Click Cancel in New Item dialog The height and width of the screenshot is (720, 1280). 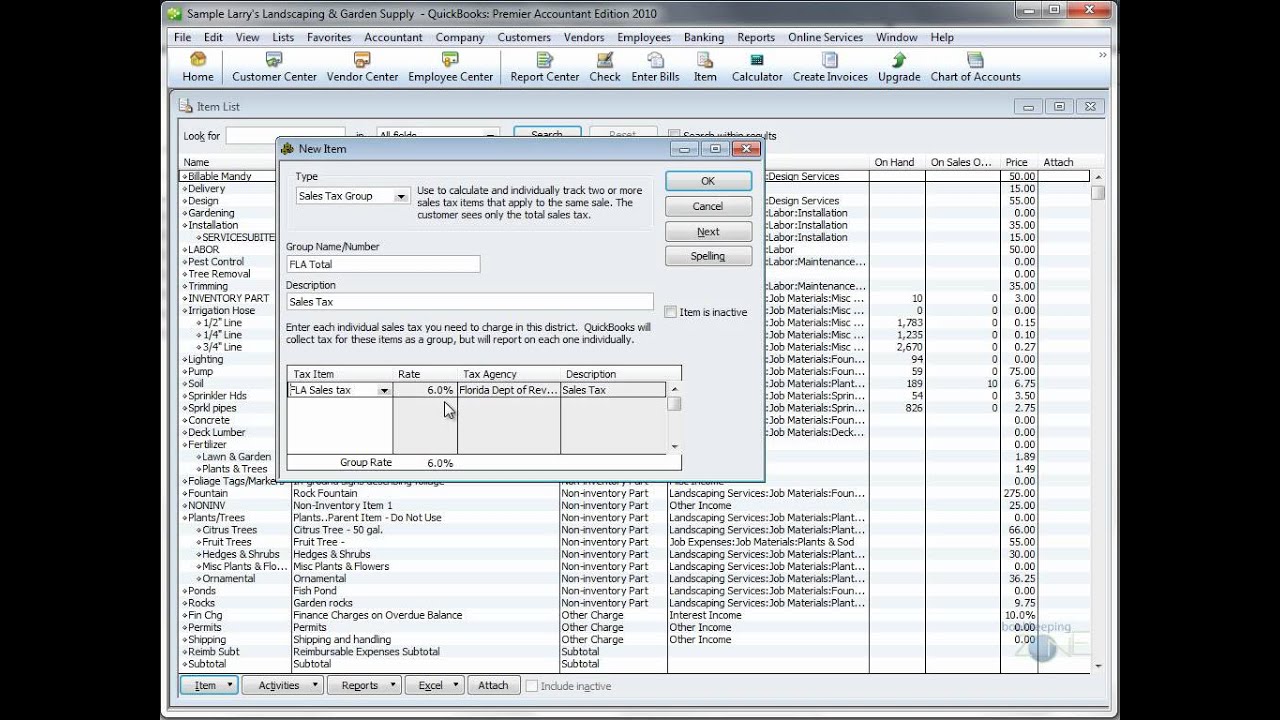(x=708, y=206)
